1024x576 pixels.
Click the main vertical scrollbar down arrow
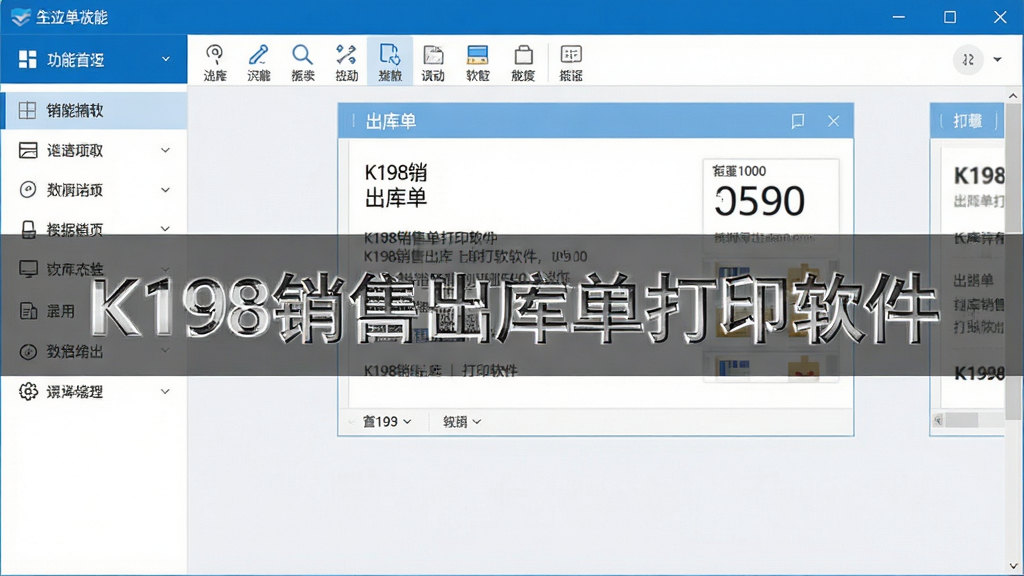pyautogui.click(x=1013, y=566)
